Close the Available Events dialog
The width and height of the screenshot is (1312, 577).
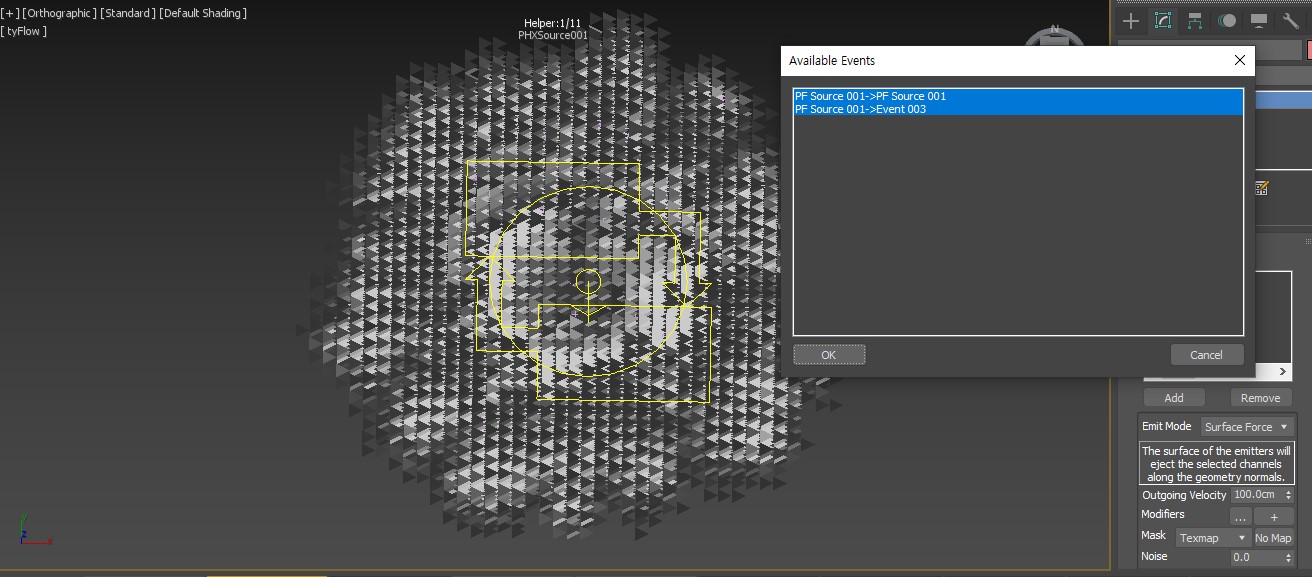[1240, 60]
